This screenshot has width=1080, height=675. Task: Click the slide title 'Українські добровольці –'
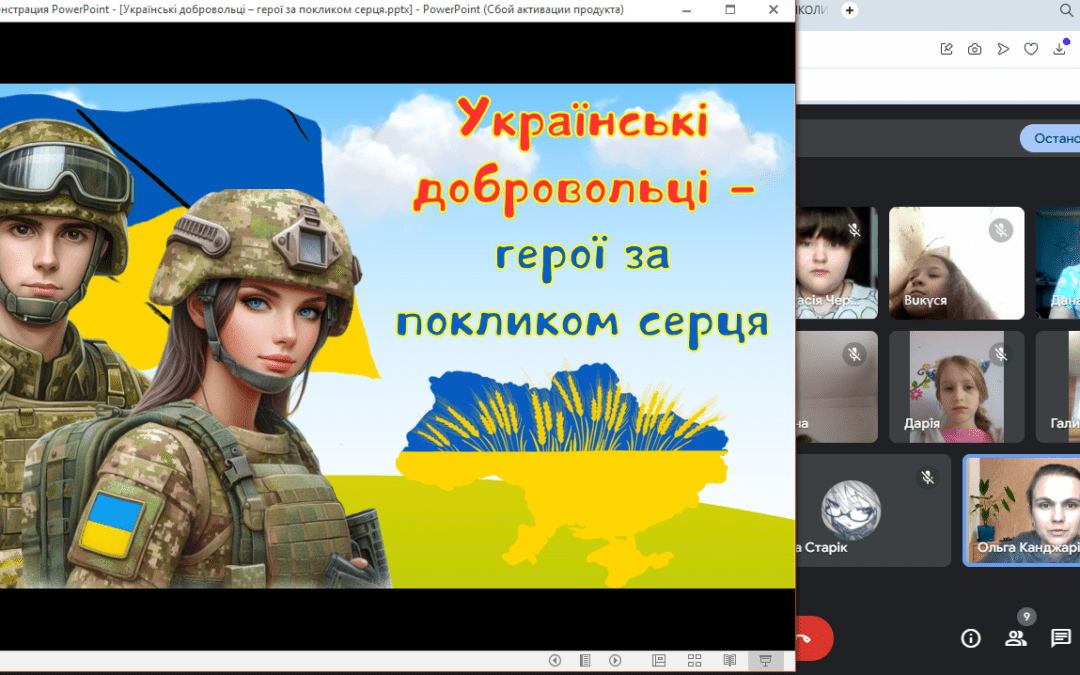coord(582,156)
